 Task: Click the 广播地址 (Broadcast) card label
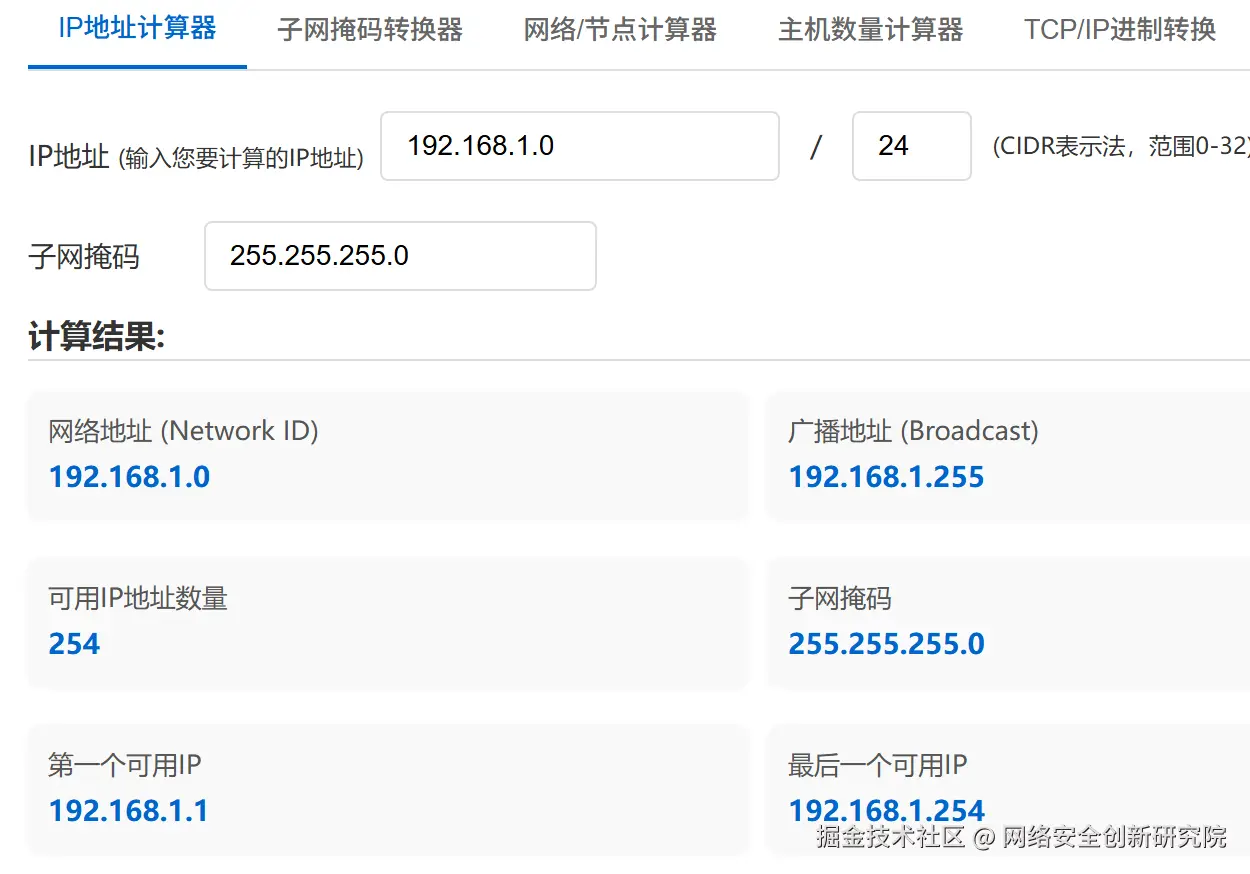913,431
